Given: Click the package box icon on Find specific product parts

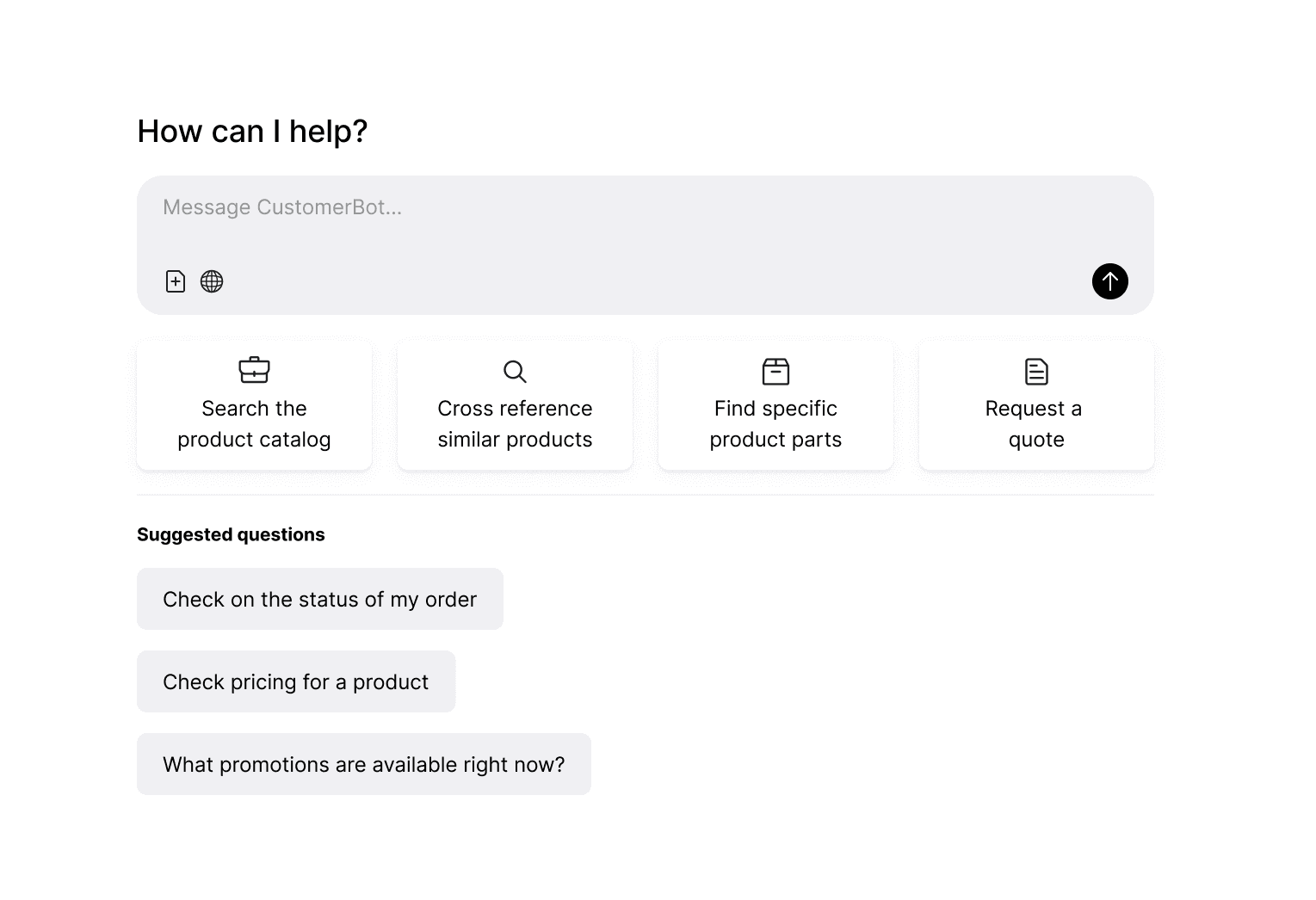Looking at the screenshot, I should 775,371.
